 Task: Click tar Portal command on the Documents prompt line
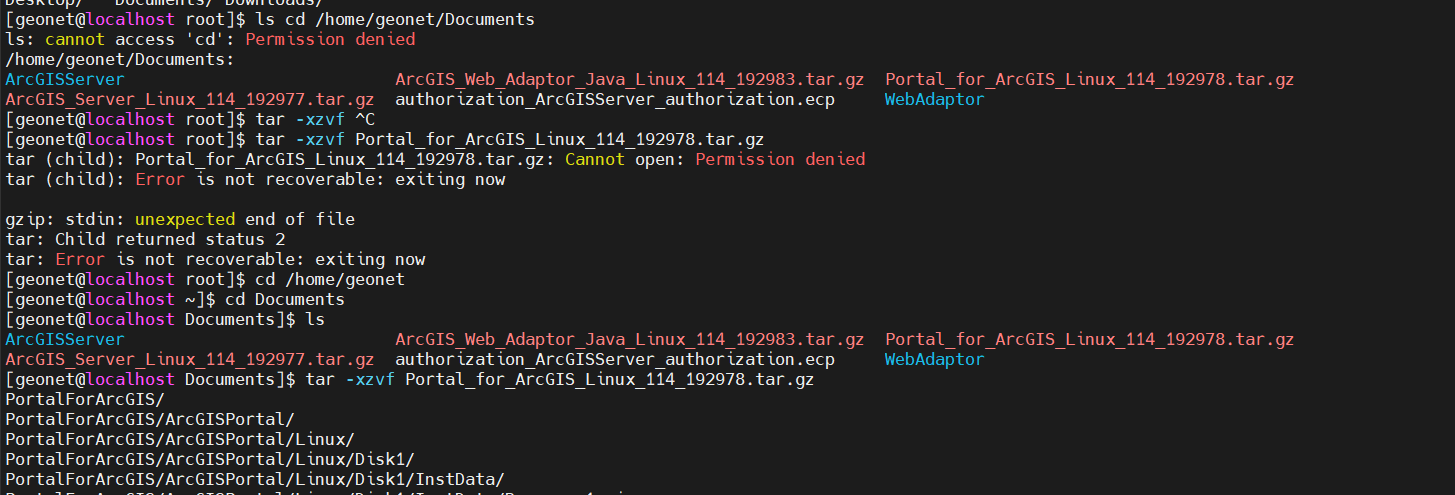[560, 379]
